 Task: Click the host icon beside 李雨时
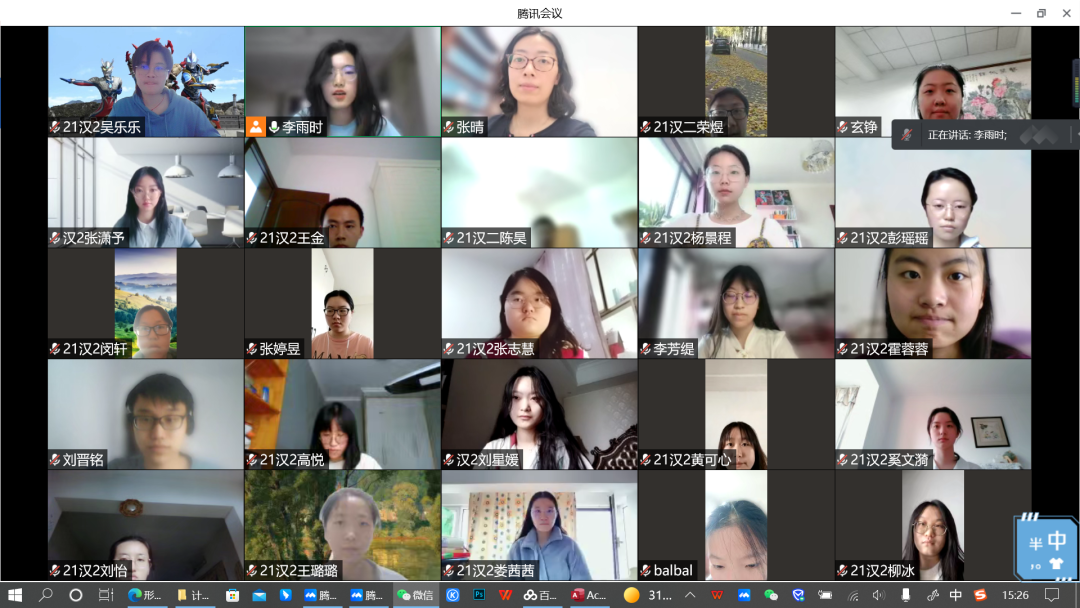click(256, 127)
